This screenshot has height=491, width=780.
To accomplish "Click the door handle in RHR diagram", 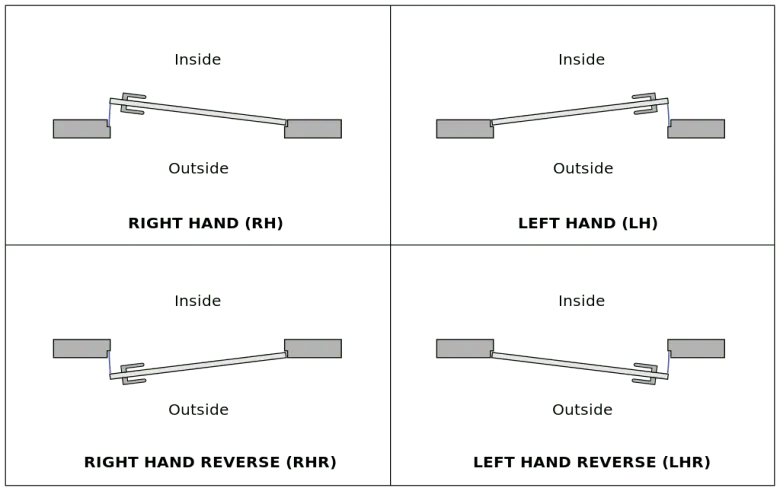I will (133, 374).
